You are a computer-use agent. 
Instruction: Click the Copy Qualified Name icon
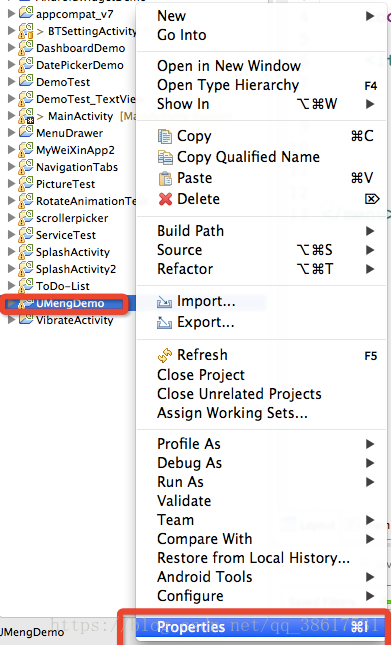pyautogui.click(x=165, y=157)
